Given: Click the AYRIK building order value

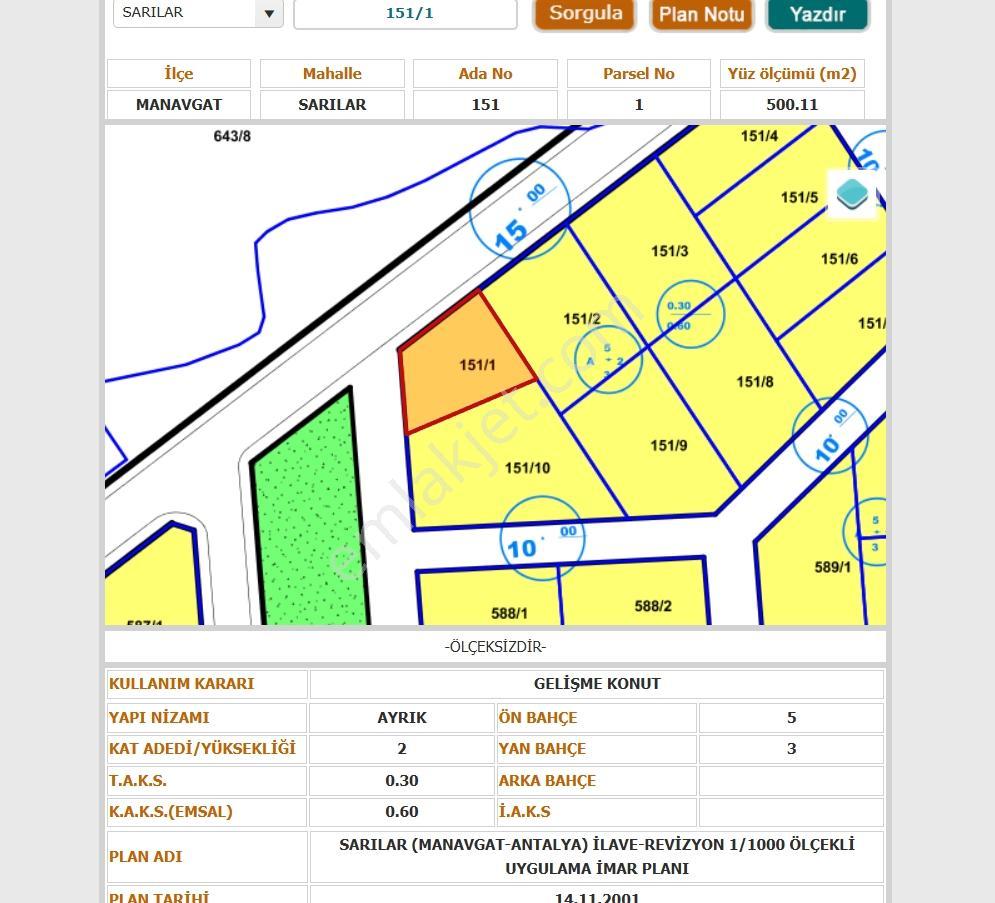Looking at the screenshot, I should (x=402, y=718).
